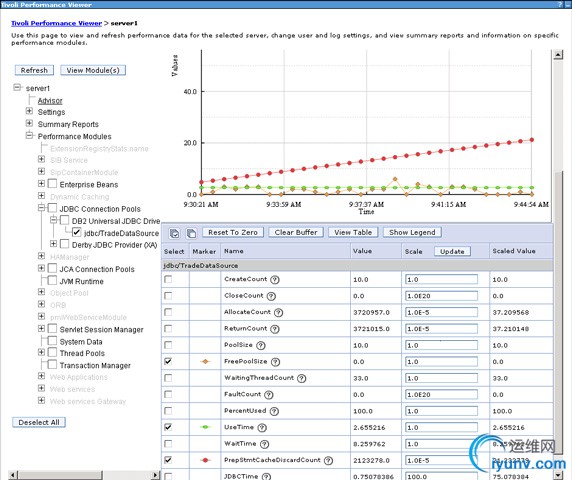Open help for FaultCount metric

(x=269, y=395)
